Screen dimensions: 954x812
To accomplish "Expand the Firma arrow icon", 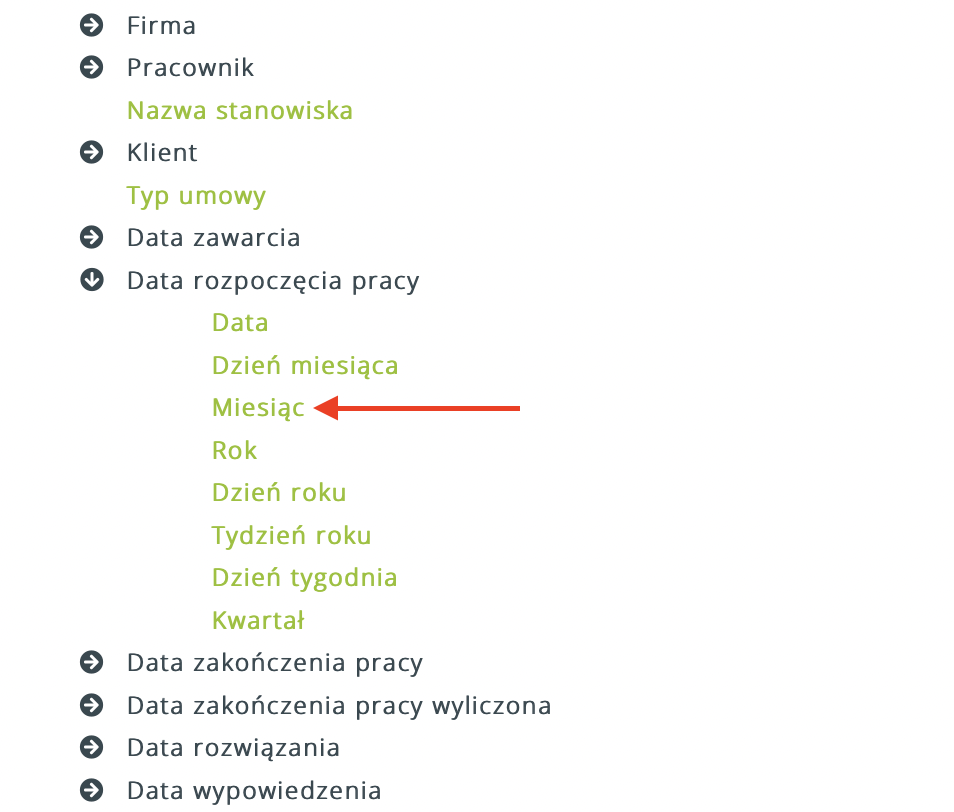I will (91, 25).
